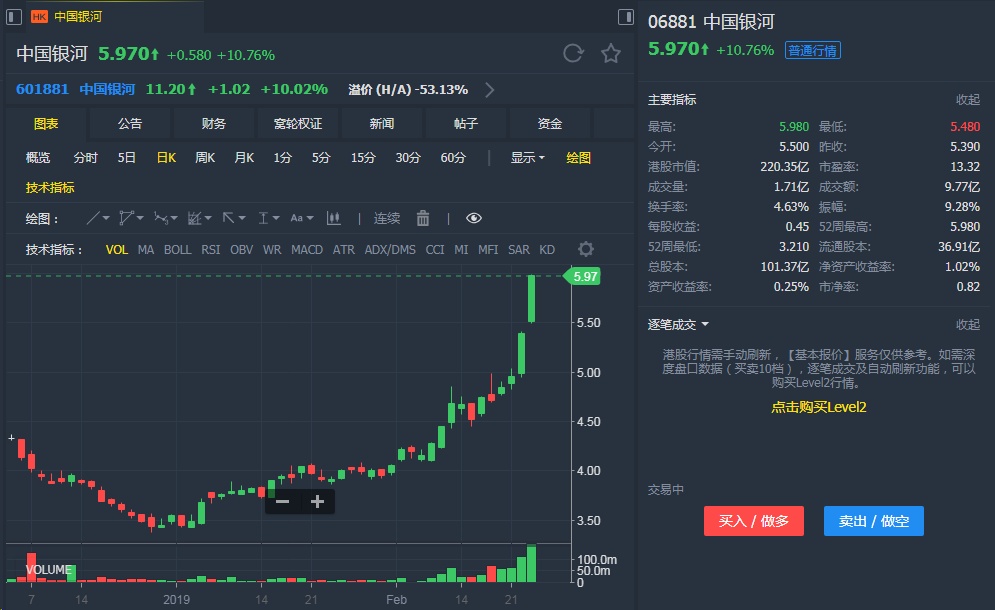Zoom out the chart with minus button

pyautogui.click(x=282, y=501)
